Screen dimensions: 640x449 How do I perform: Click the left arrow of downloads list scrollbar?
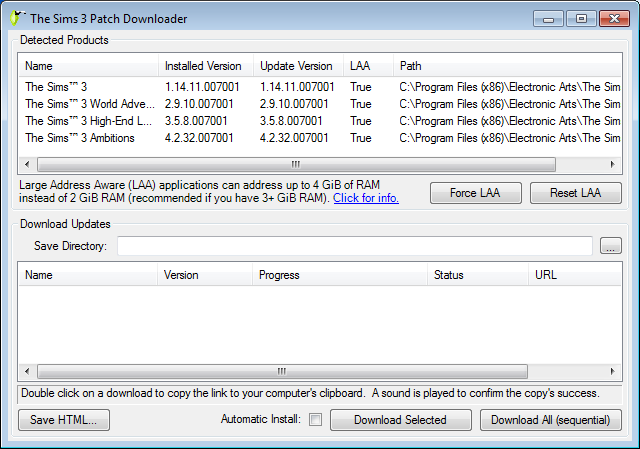[x=27, y=371]
